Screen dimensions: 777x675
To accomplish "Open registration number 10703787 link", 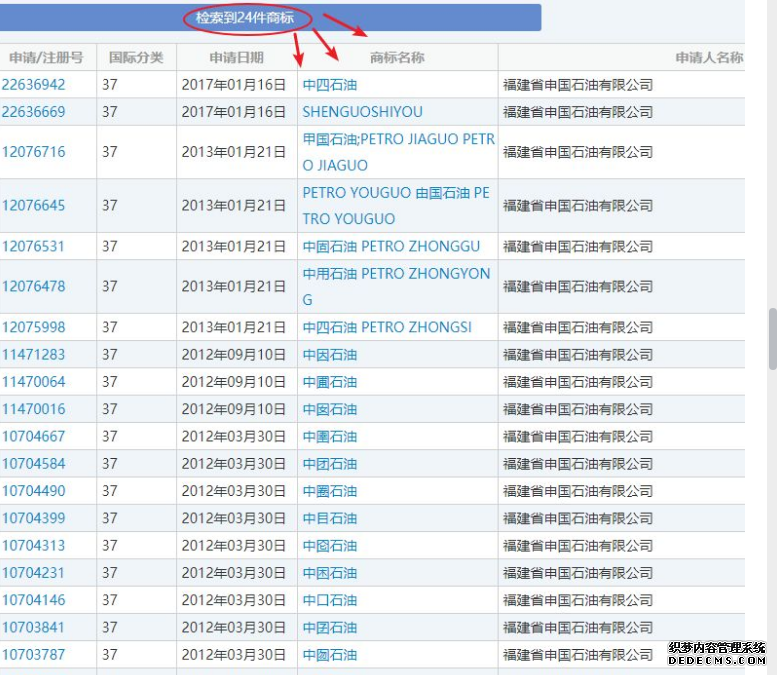I will coord(33,655).
